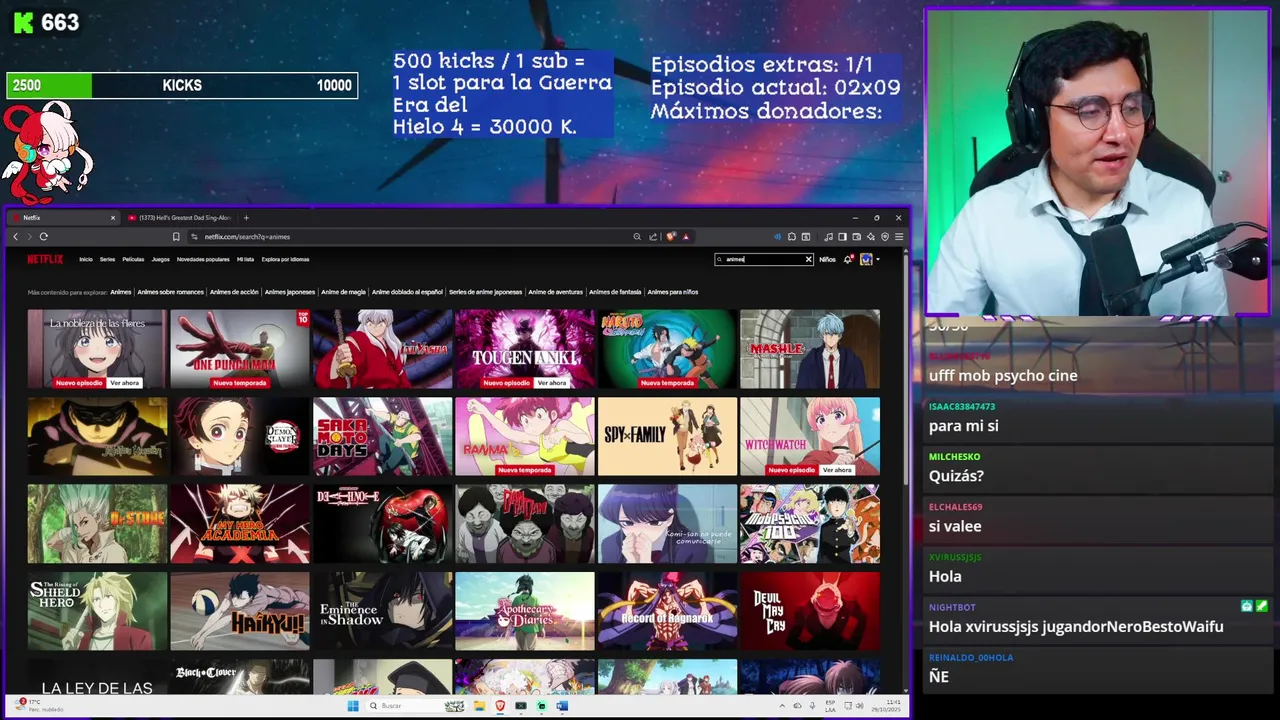Click the media audio icon in browser toolbar
This screenshot has height=720, width=1280.
777,237
